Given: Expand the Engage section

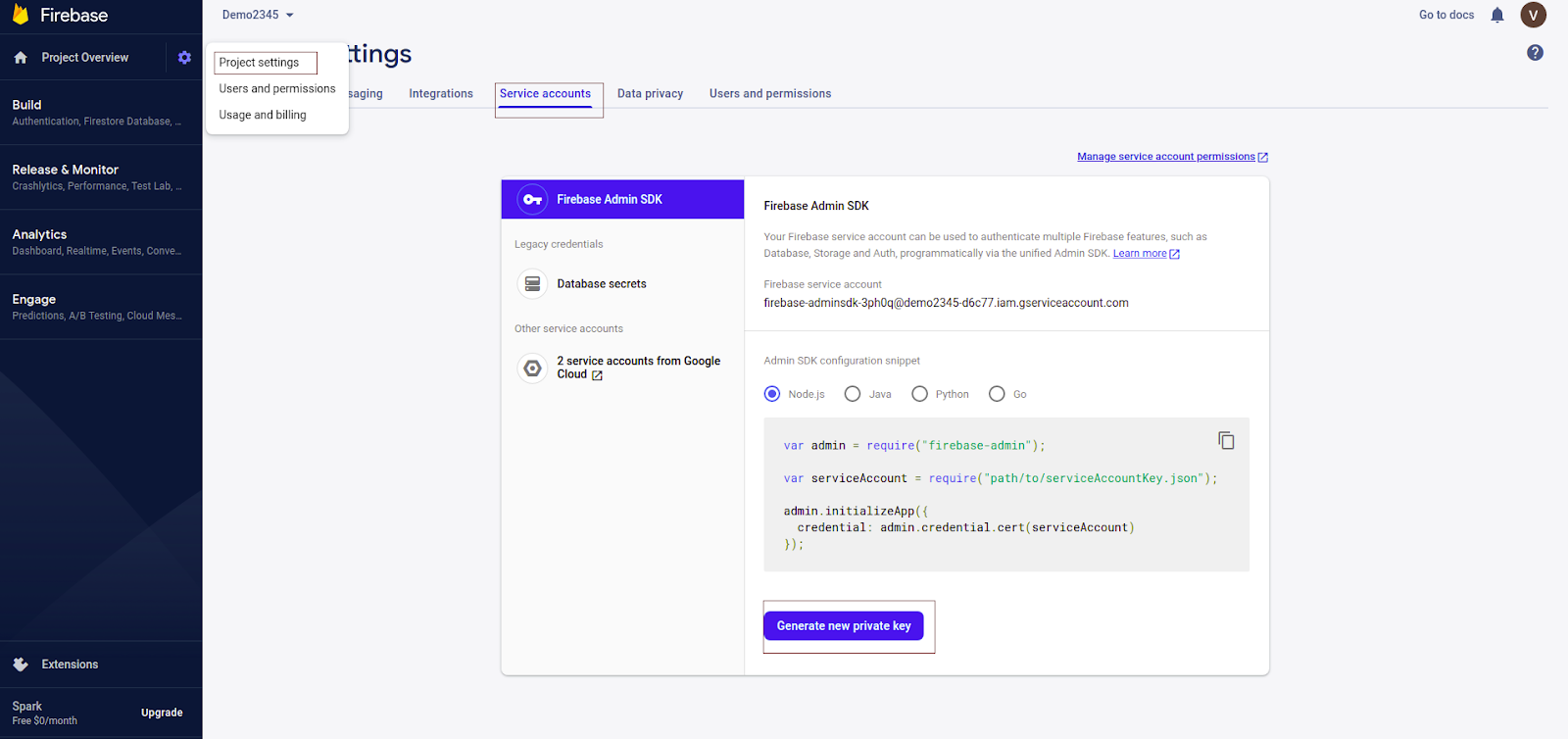Looking at the screenshot, I should click(x=101, y=307).
